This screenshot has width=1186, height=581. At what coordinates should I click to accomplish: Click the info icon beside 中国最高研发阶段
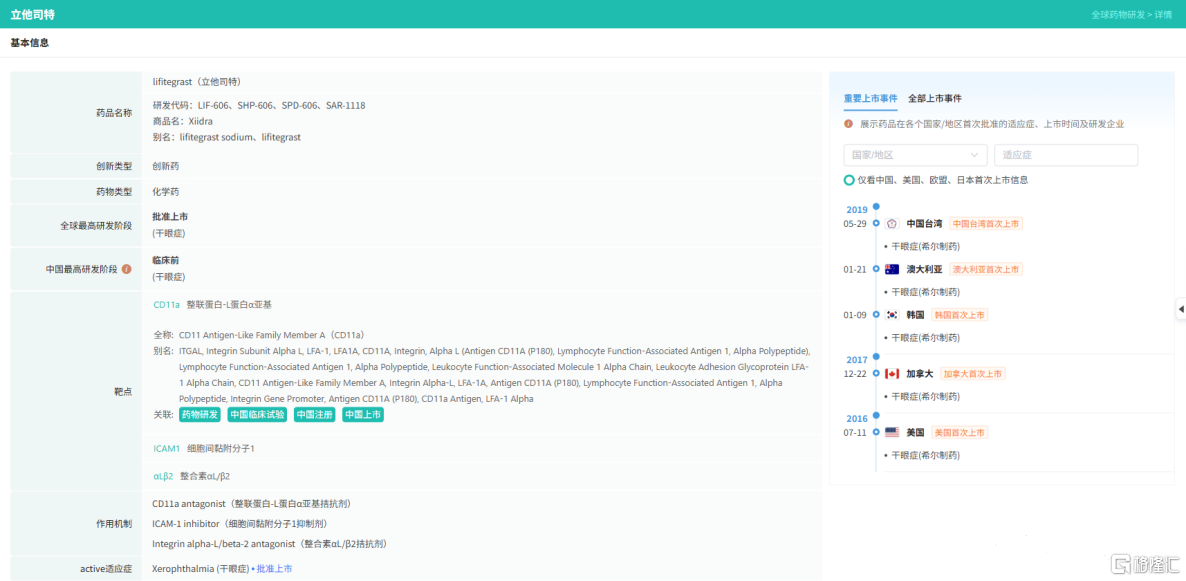click(x=126, y=269)
